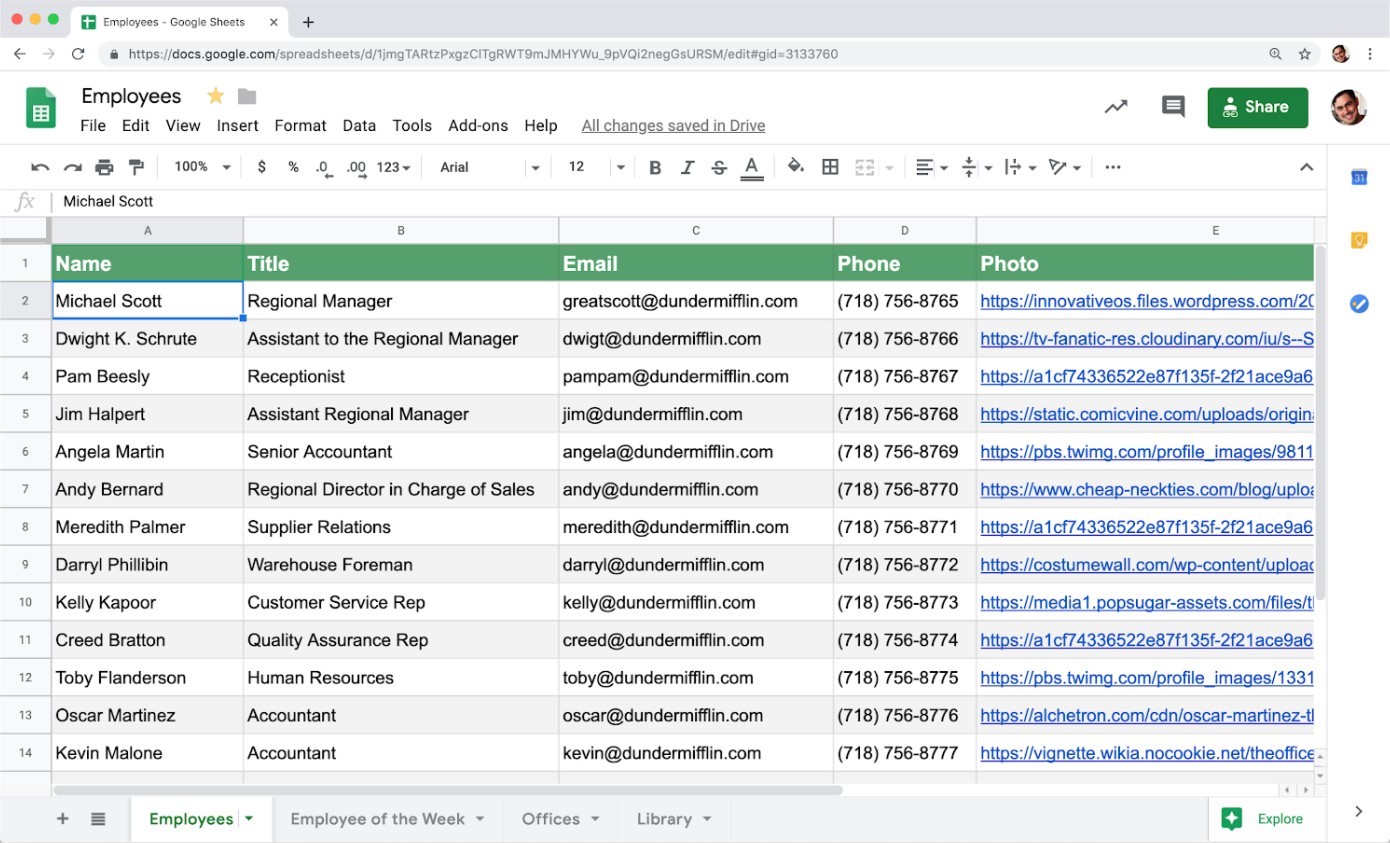The image size is (1390, 843).
Task: Open vertical align dropdown
Action: 976,167
